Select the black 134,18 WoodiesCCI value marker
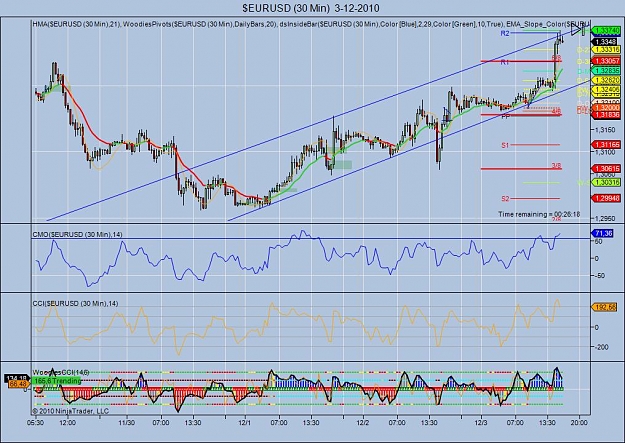This screenshot has width=625, height=443. coord(17,377)
